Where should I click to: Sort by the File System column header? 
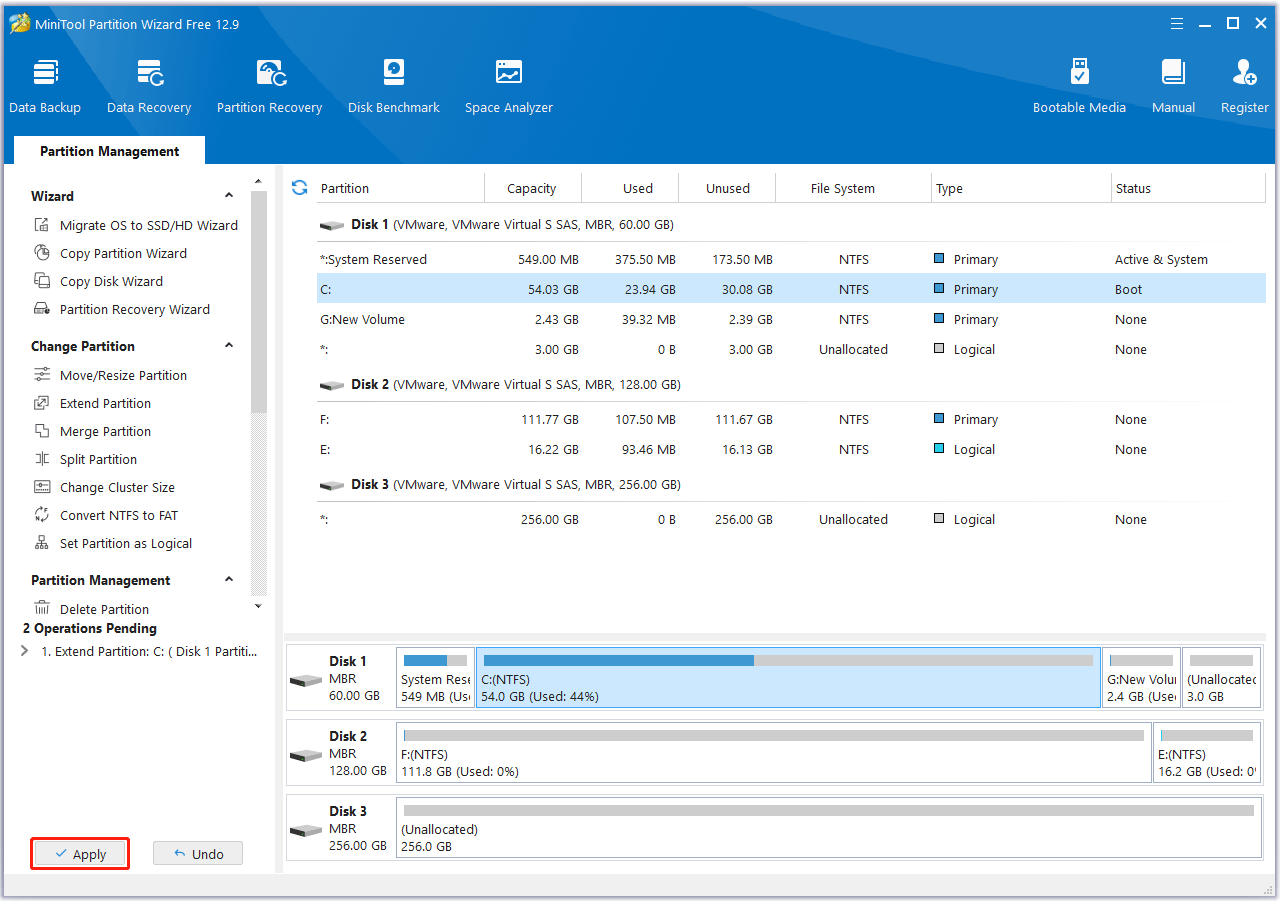pyautogui.click(x=854, y=188)
